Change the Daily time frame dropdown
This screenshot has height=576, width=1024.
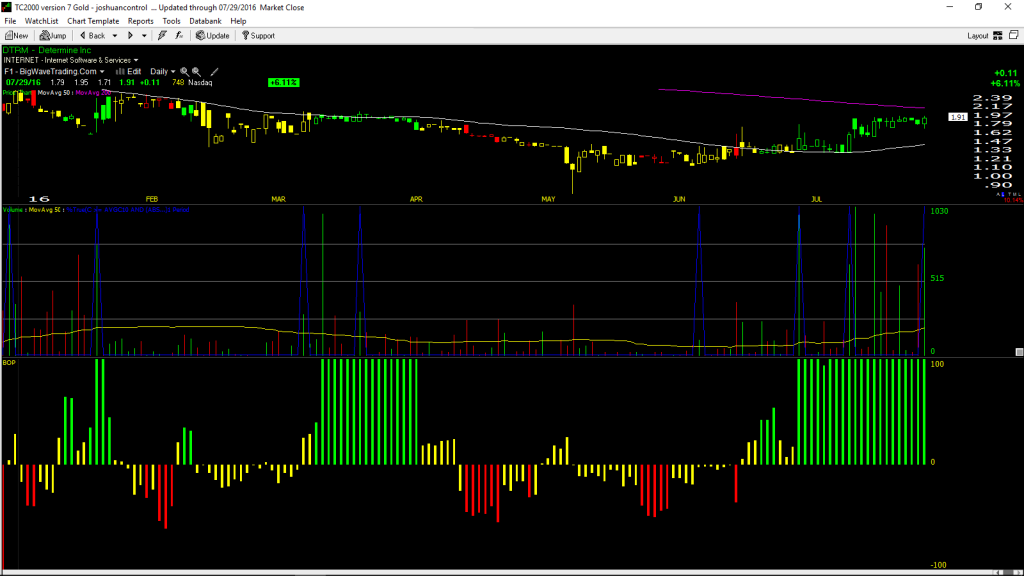tap(163, 72)
